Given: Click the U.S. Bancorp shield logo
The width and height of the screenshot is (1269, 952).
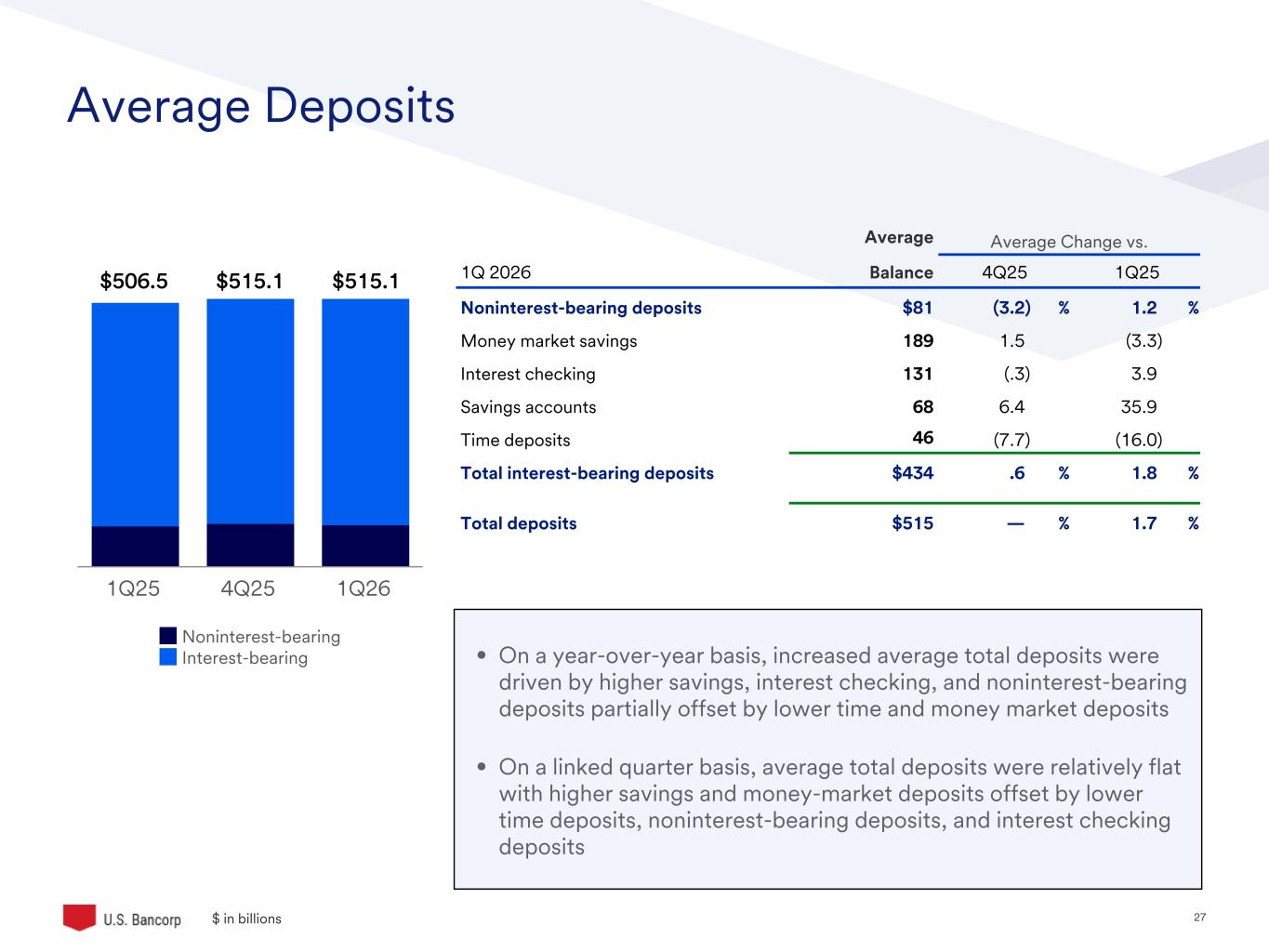Looking at the screenshot, I should click(x=79, y=917).
